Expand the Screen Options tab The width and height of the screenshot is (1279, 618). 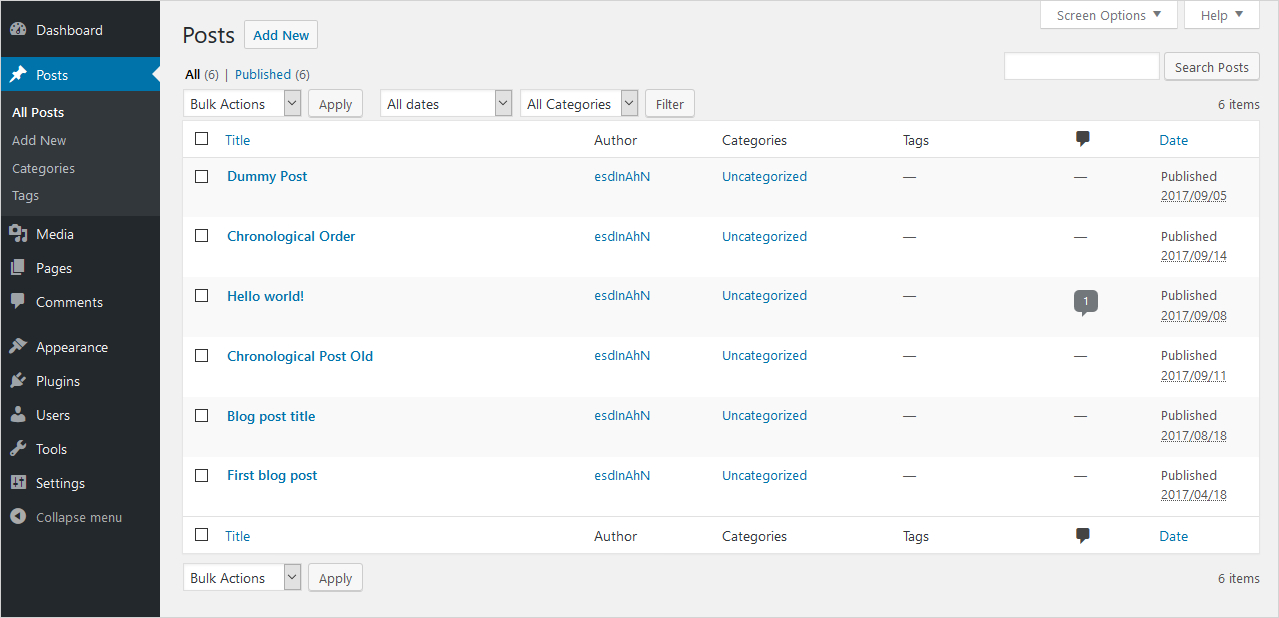tap(1108, 15)
